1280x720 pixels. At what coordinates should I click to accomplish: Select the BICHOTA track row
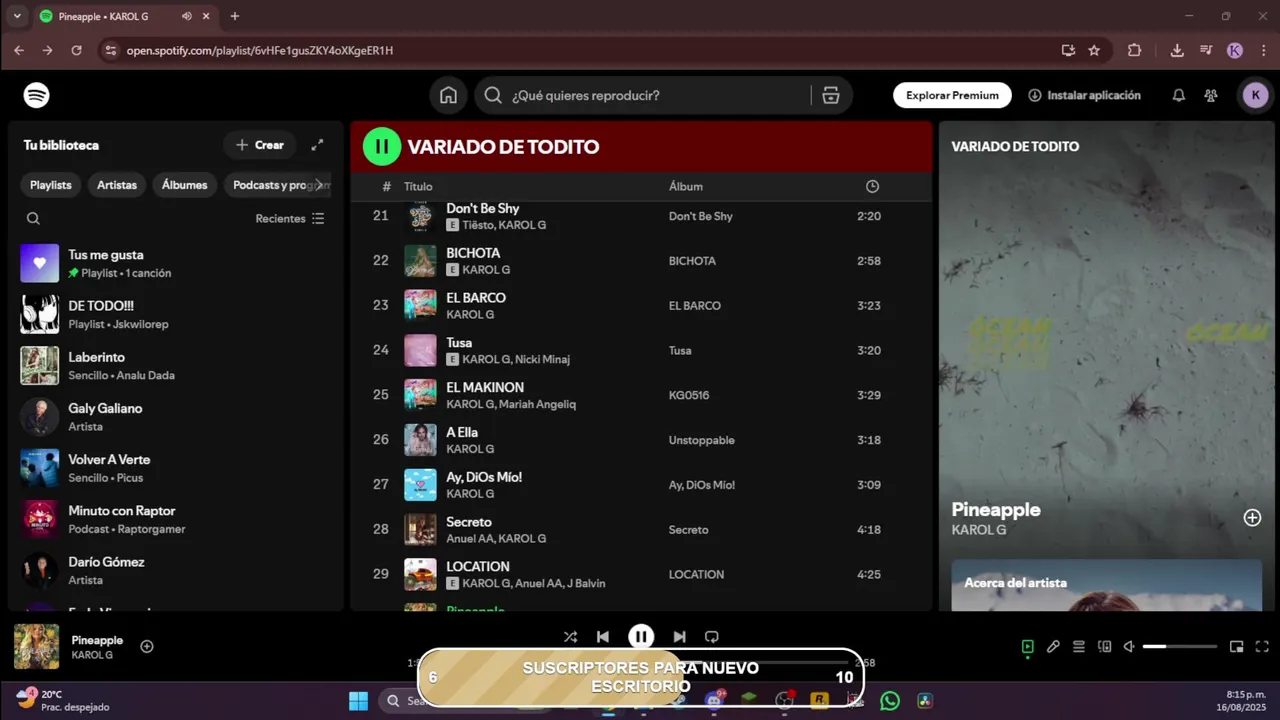click(x=641, y=261)
